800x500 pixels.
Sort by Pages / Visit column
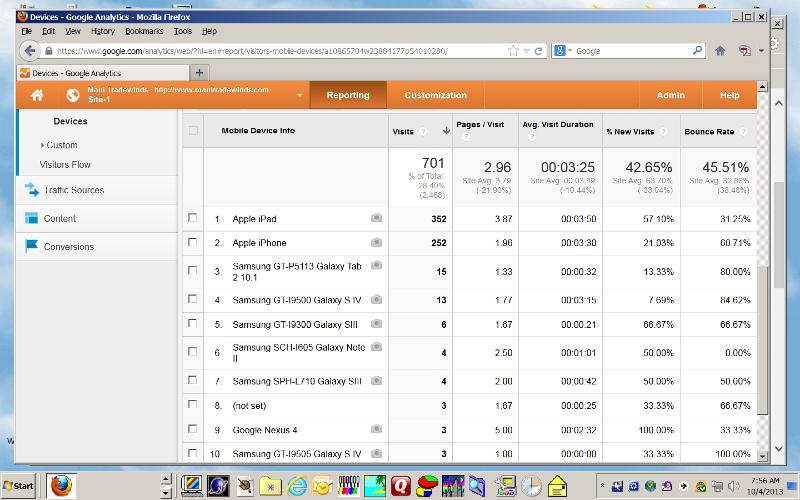pyautogui.click(x=480, y=124)
